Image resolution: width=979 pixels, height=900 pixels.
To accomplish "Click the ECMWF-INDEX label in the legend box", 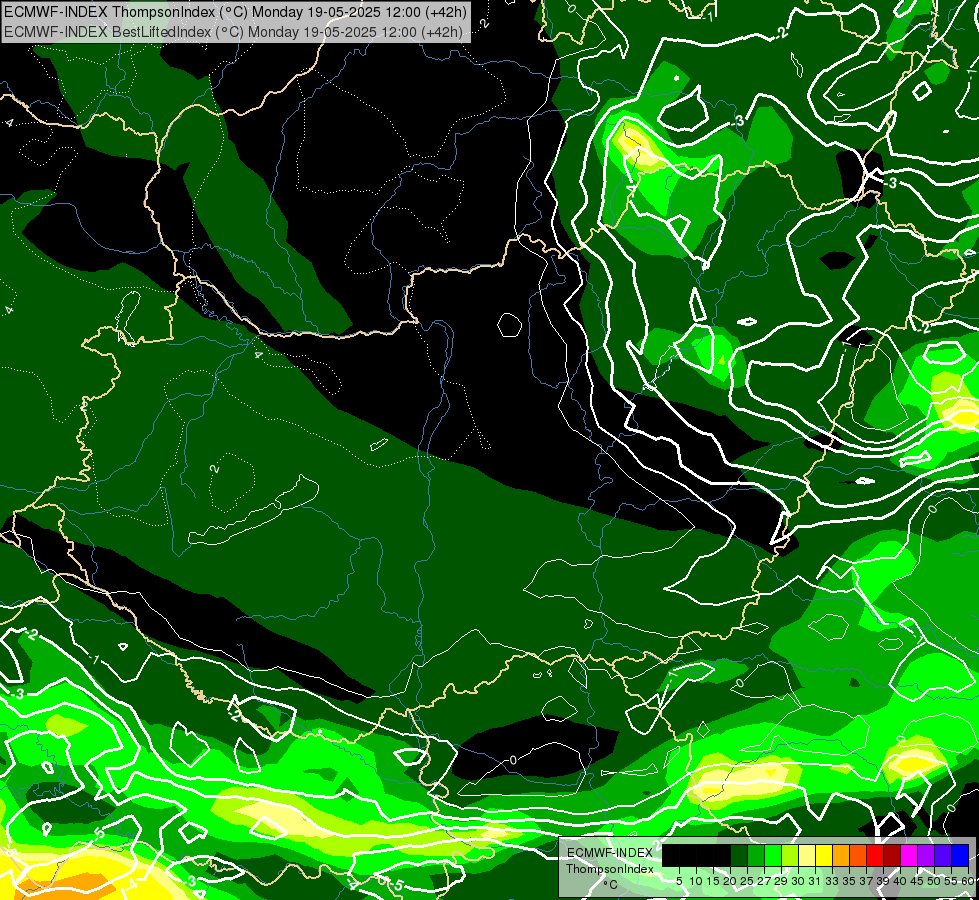I will coord(610,853).
